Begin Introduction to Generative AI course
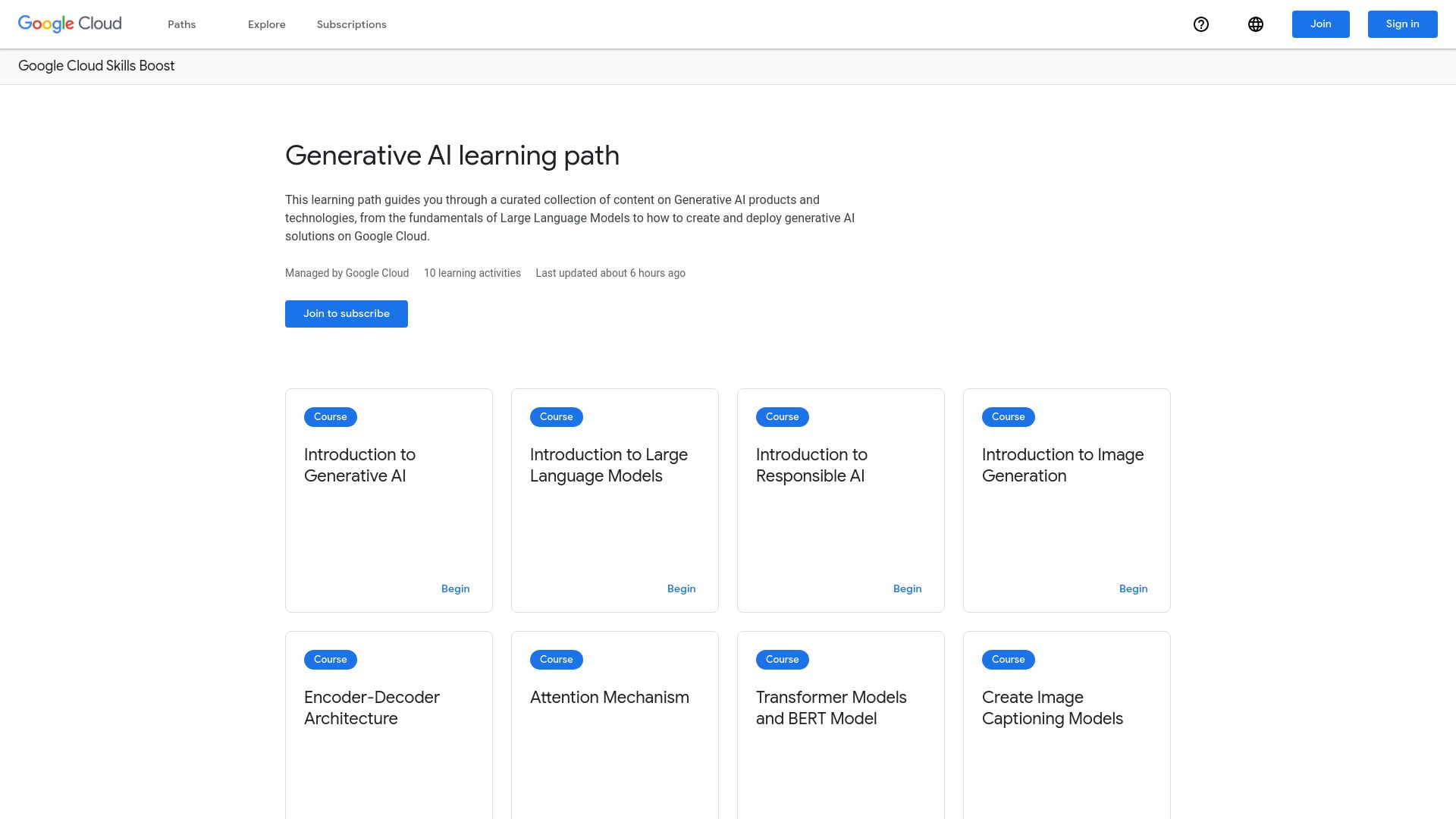Viewport: 1456px width, 819px height. coord(456,589)
